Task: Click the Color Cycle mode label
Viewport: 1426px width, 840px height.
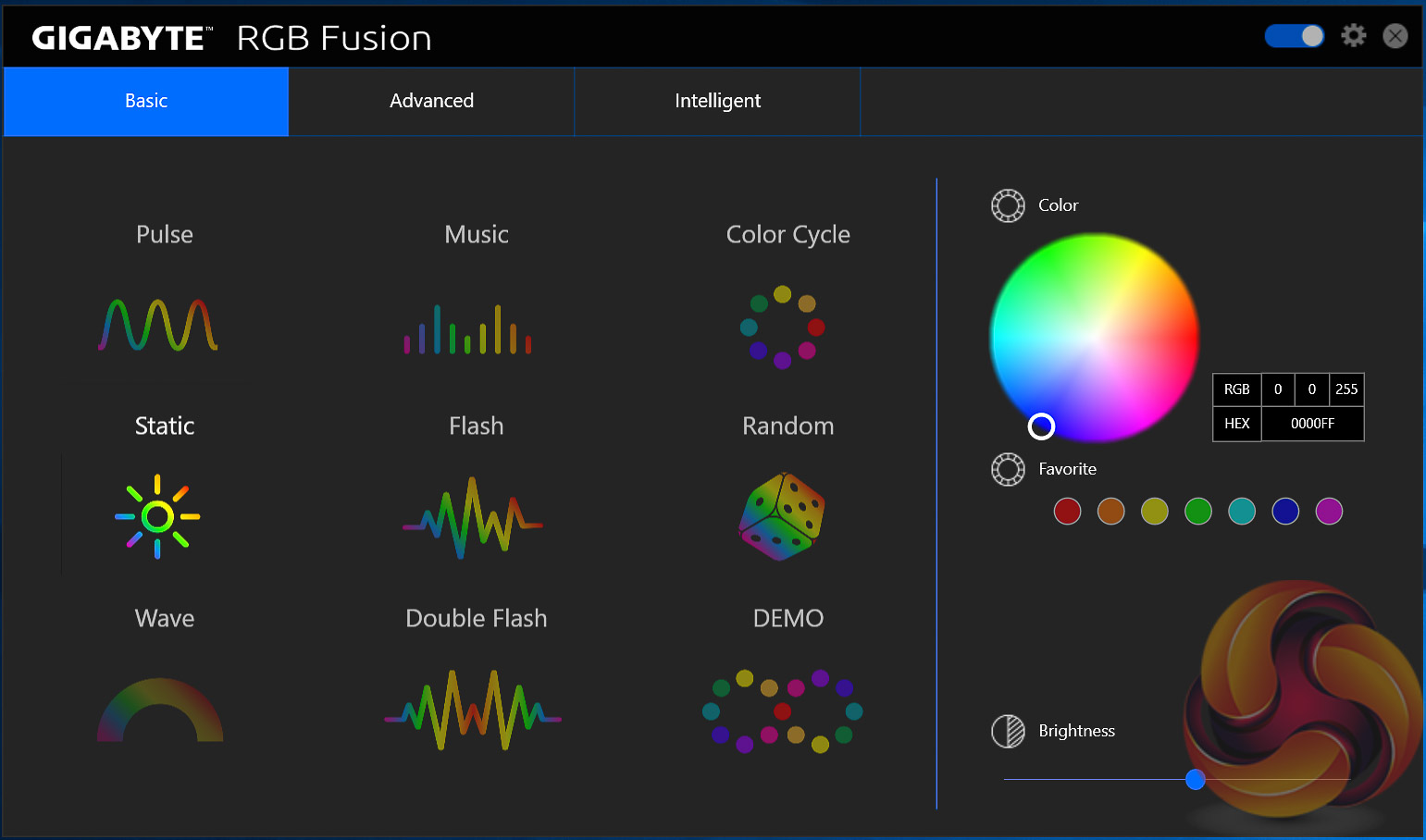Action: [788, 235]
